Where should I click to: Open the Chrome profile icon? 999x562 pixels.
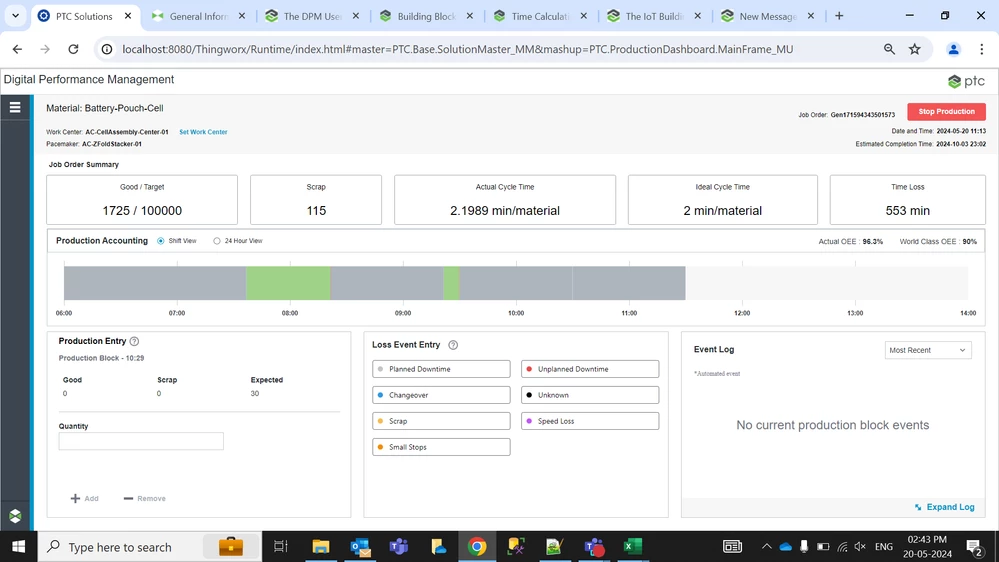point(953,49)
